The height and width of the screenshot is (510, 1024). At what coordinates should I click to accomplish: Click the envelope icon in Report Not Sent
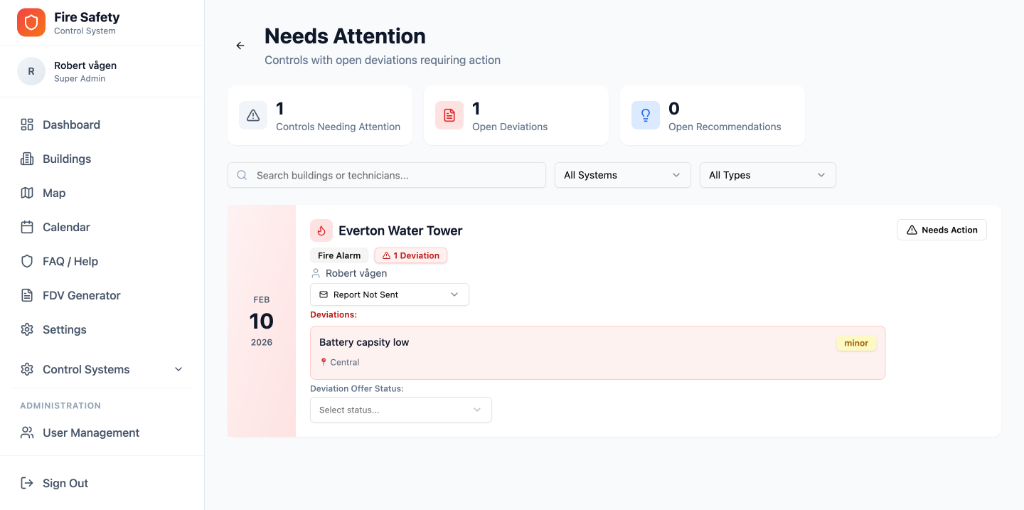(x=323, y=295)
